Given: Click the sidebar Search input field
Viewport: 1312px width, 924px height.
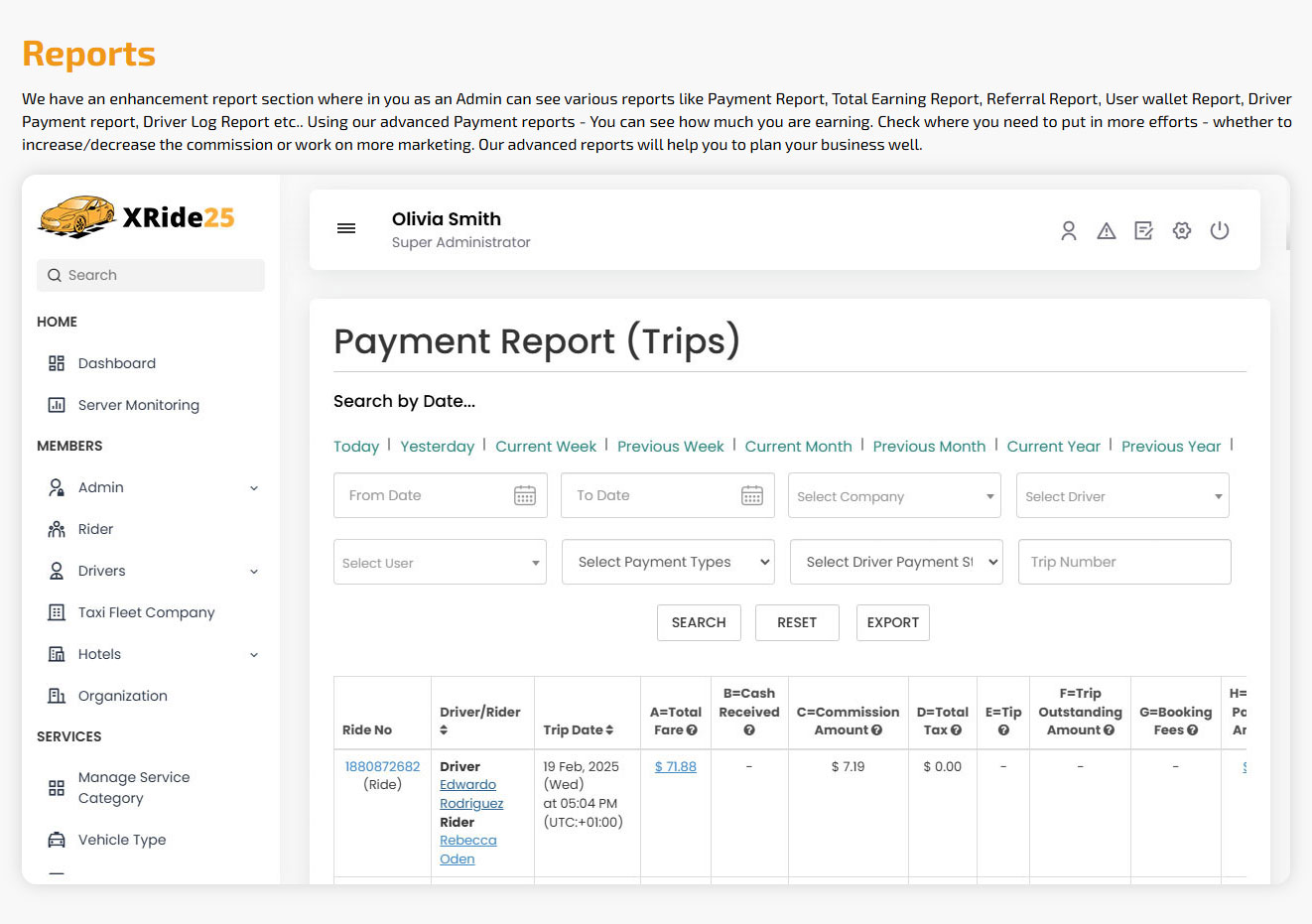Looking at the screenshot, I should tap(151, 275).
